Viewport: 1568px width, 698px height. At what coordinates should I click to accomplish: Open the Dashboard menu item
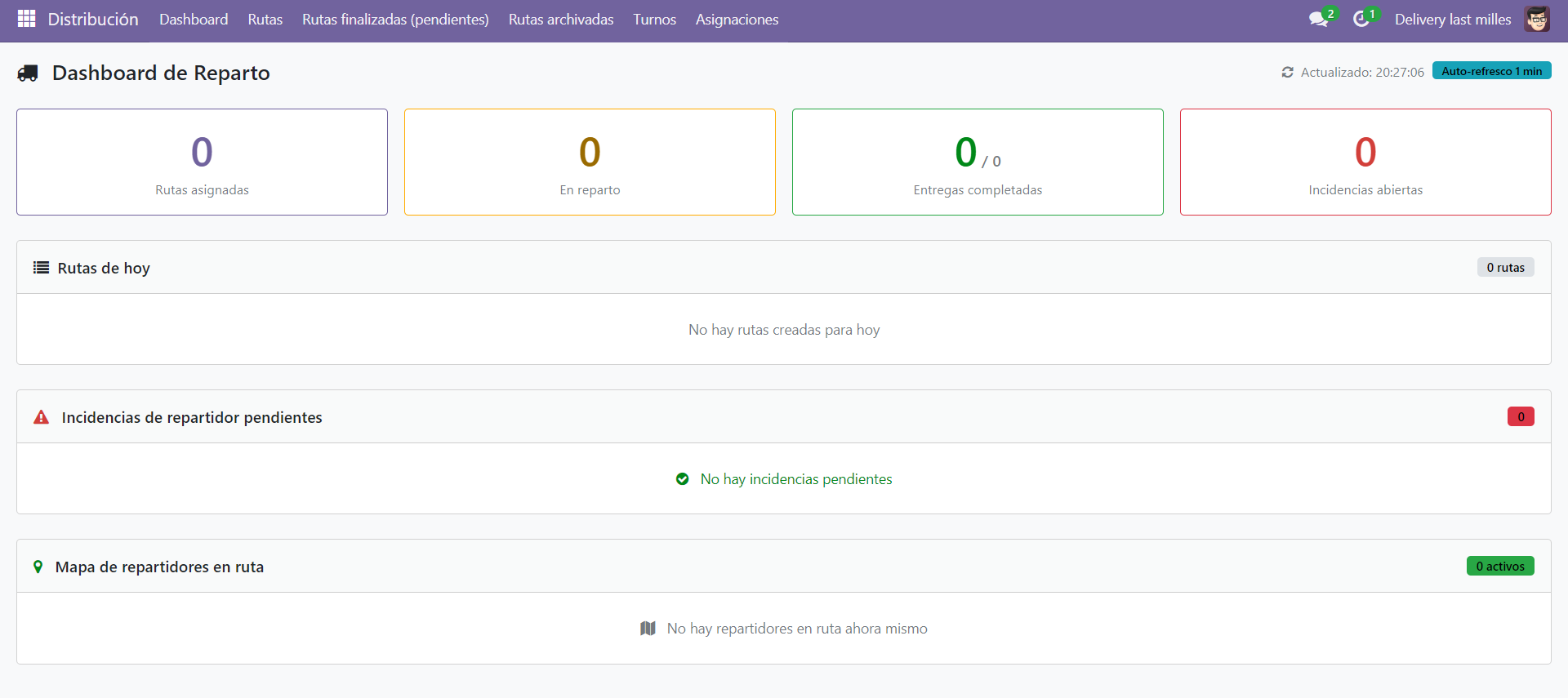(x=194, y=19)
